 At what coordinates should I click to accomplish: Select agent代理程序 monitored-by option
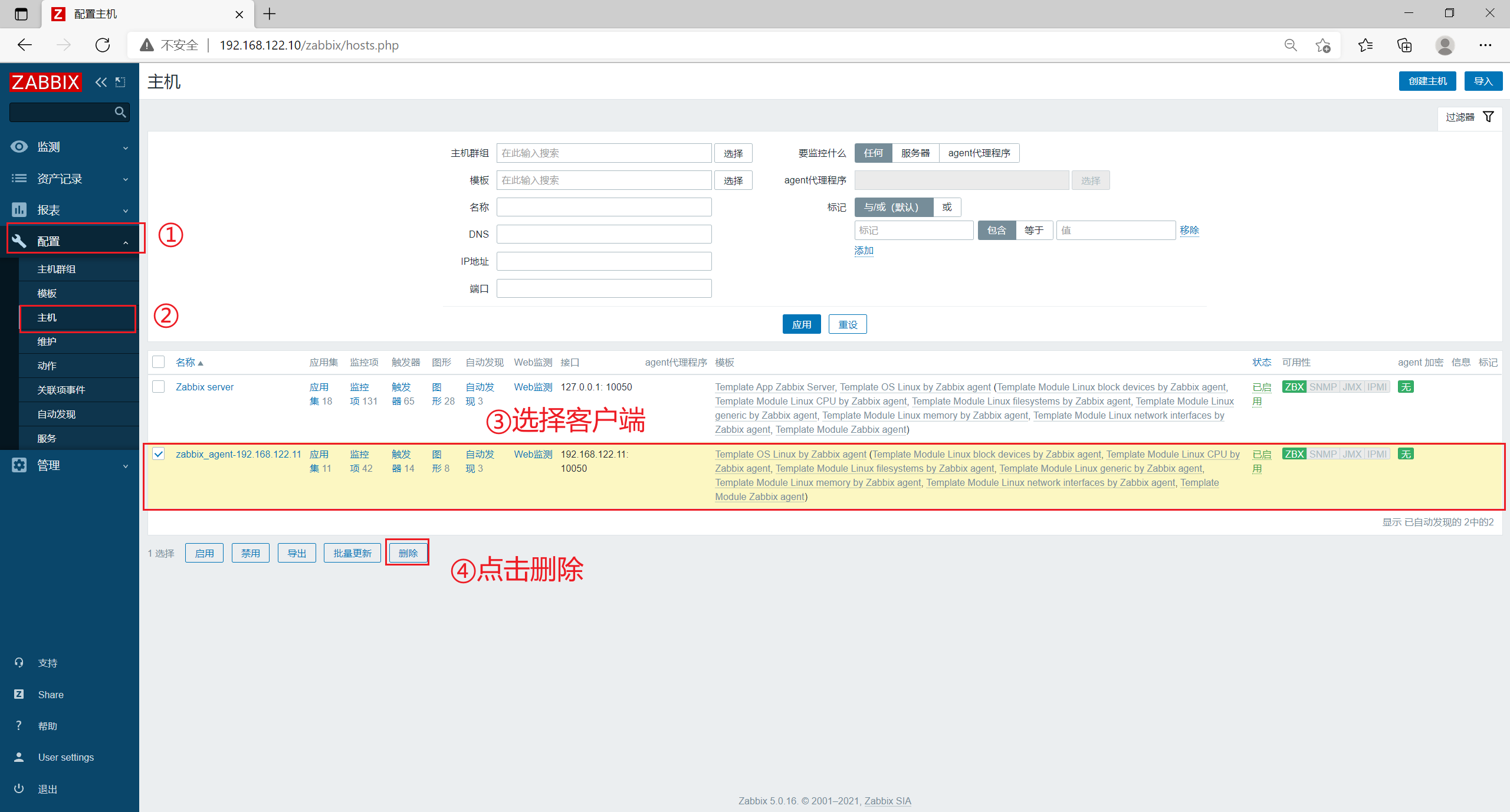pyautogui.click(x=979, y=153)
